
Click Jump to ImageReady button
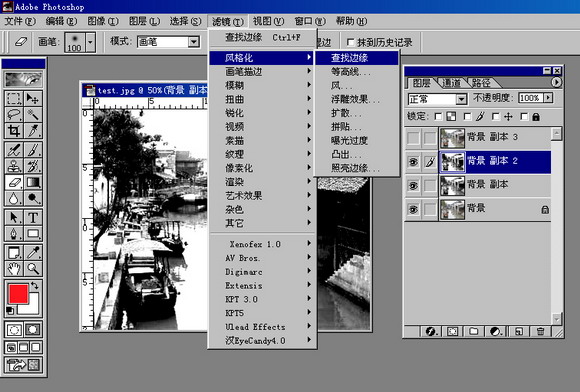[x=23, y=365]
